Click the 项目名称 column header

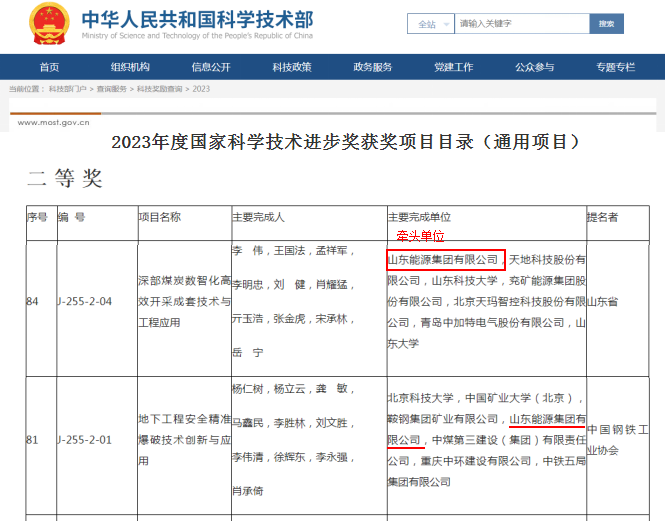point(160,217)
